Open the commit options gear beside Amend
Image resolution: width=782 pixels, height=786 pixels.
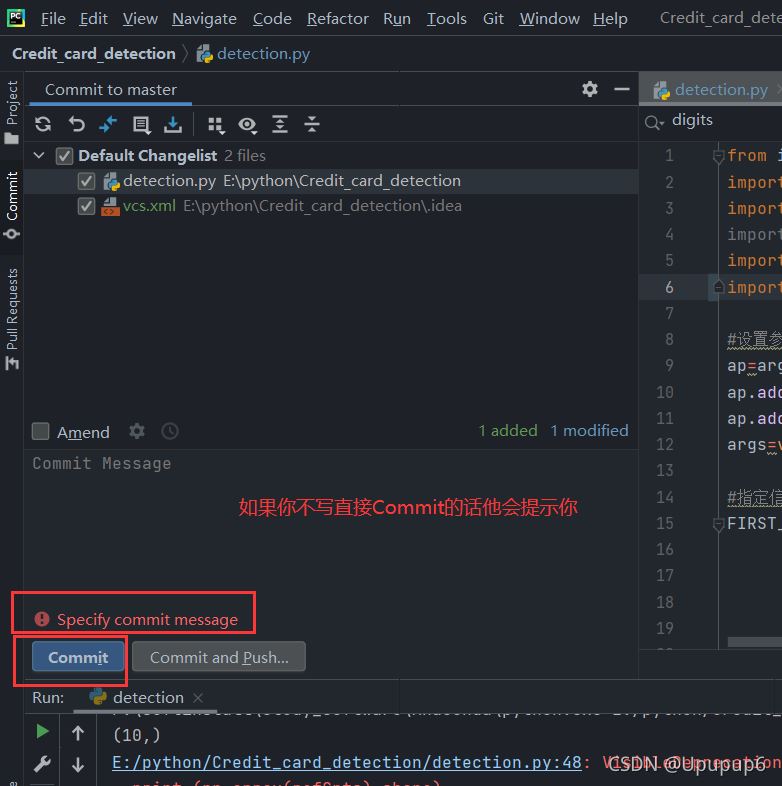(137, 431)
